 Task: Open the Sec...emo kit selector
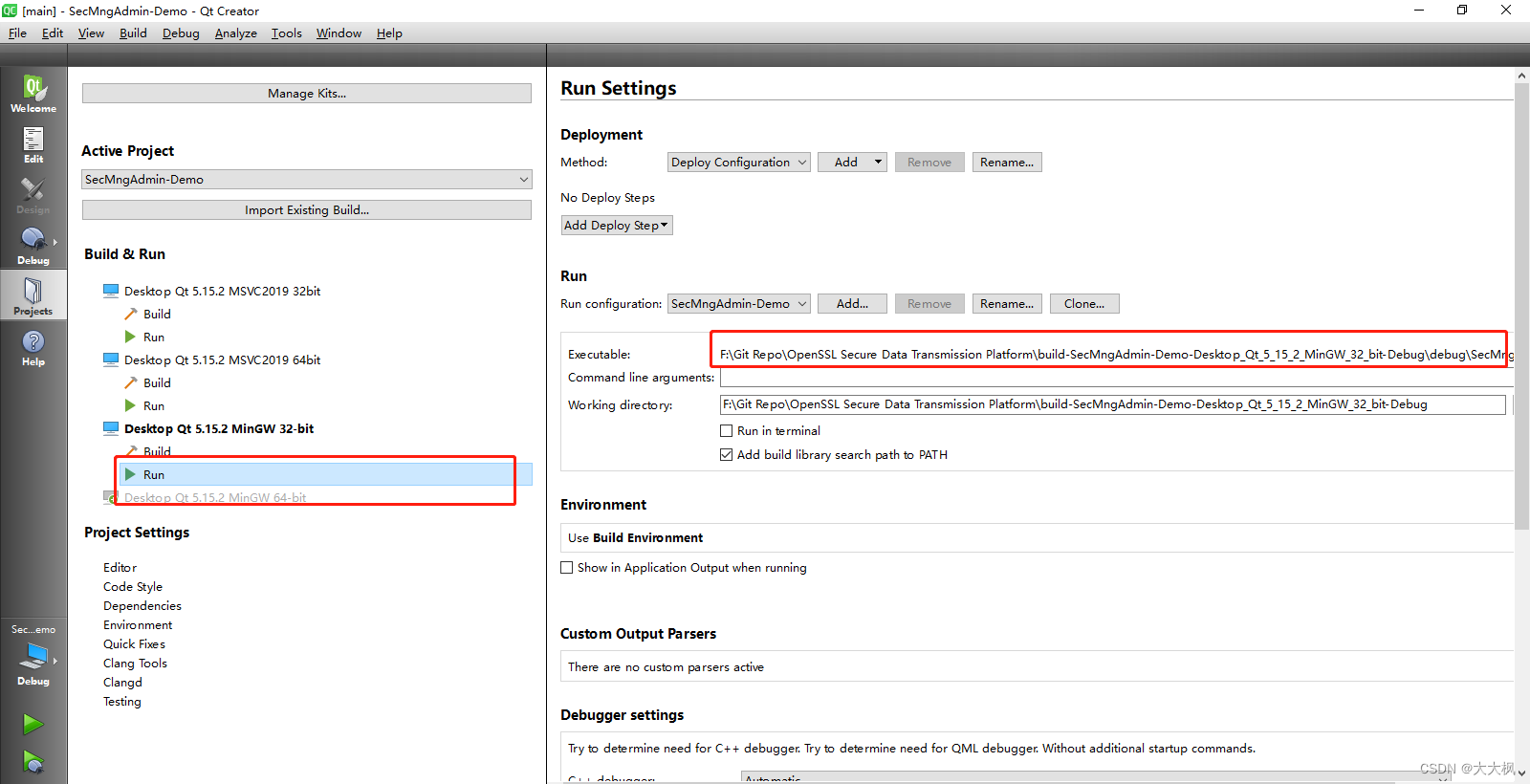pyautogui.click(x=33, y=654)
